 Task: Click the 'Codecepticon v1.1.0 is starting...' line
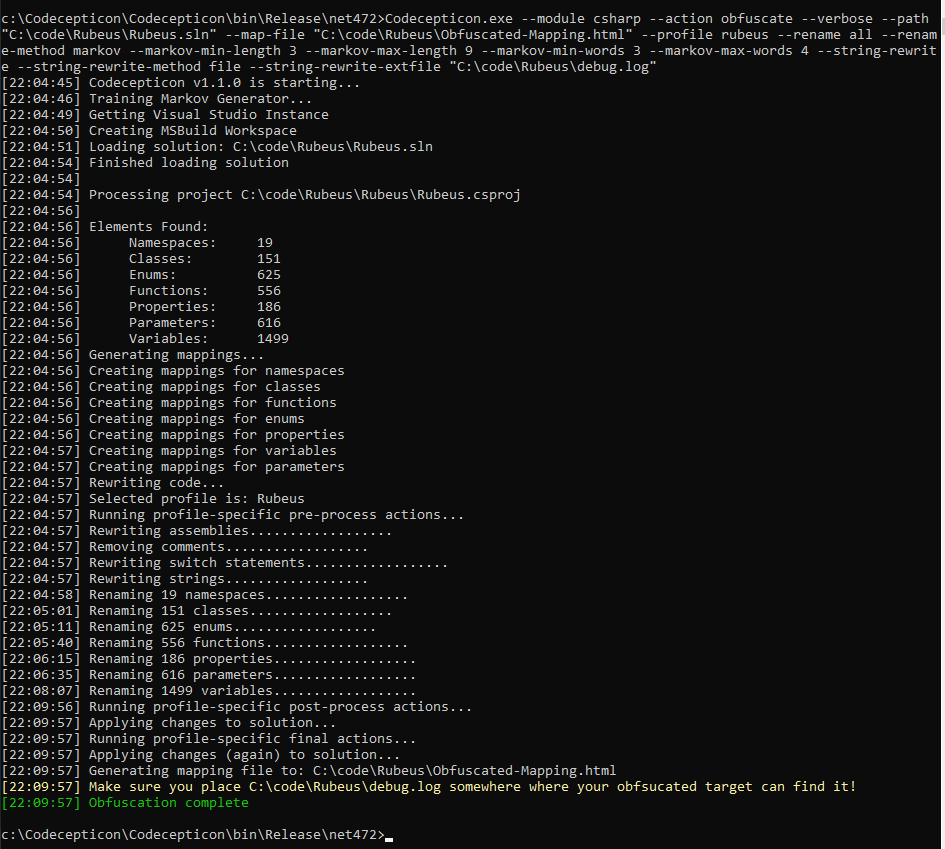181,83
